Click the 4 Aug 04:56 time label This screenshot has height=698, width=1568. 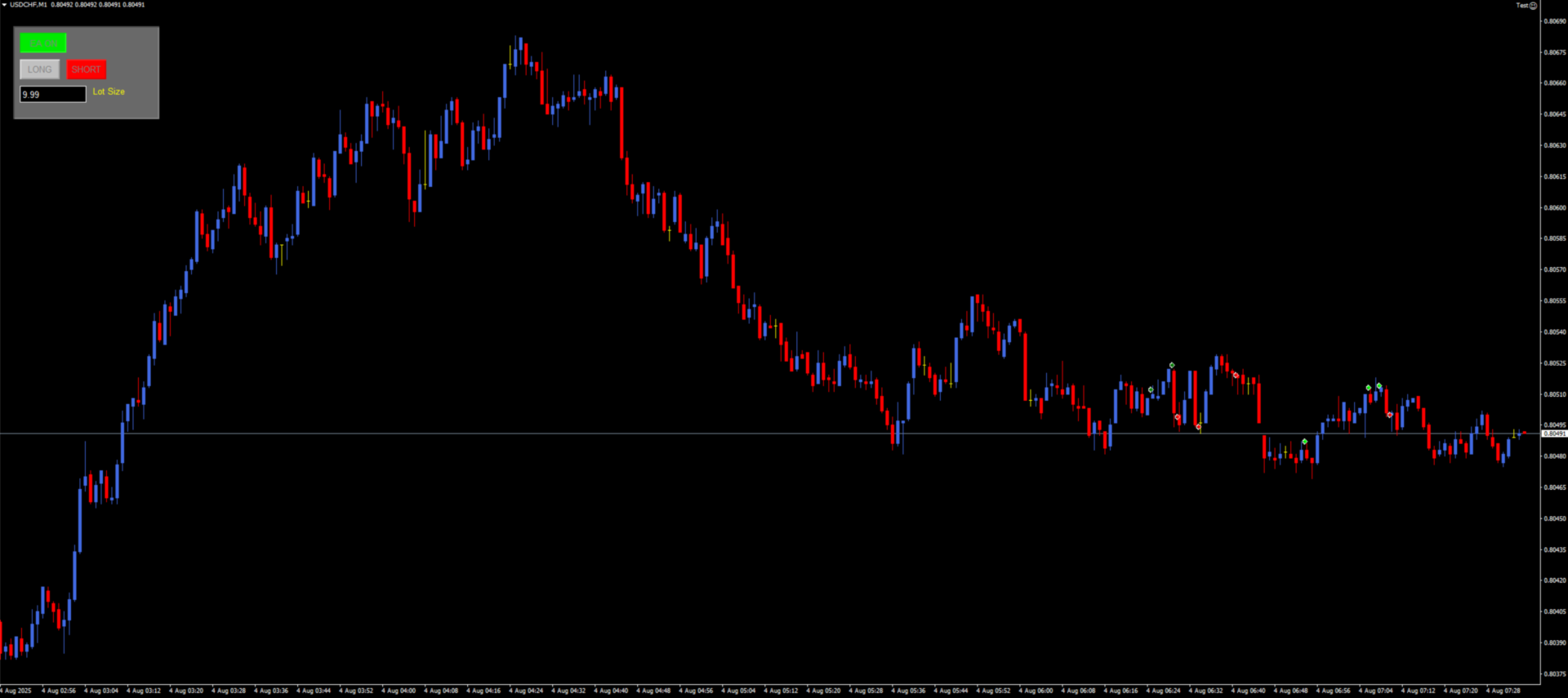click(696, 691)
